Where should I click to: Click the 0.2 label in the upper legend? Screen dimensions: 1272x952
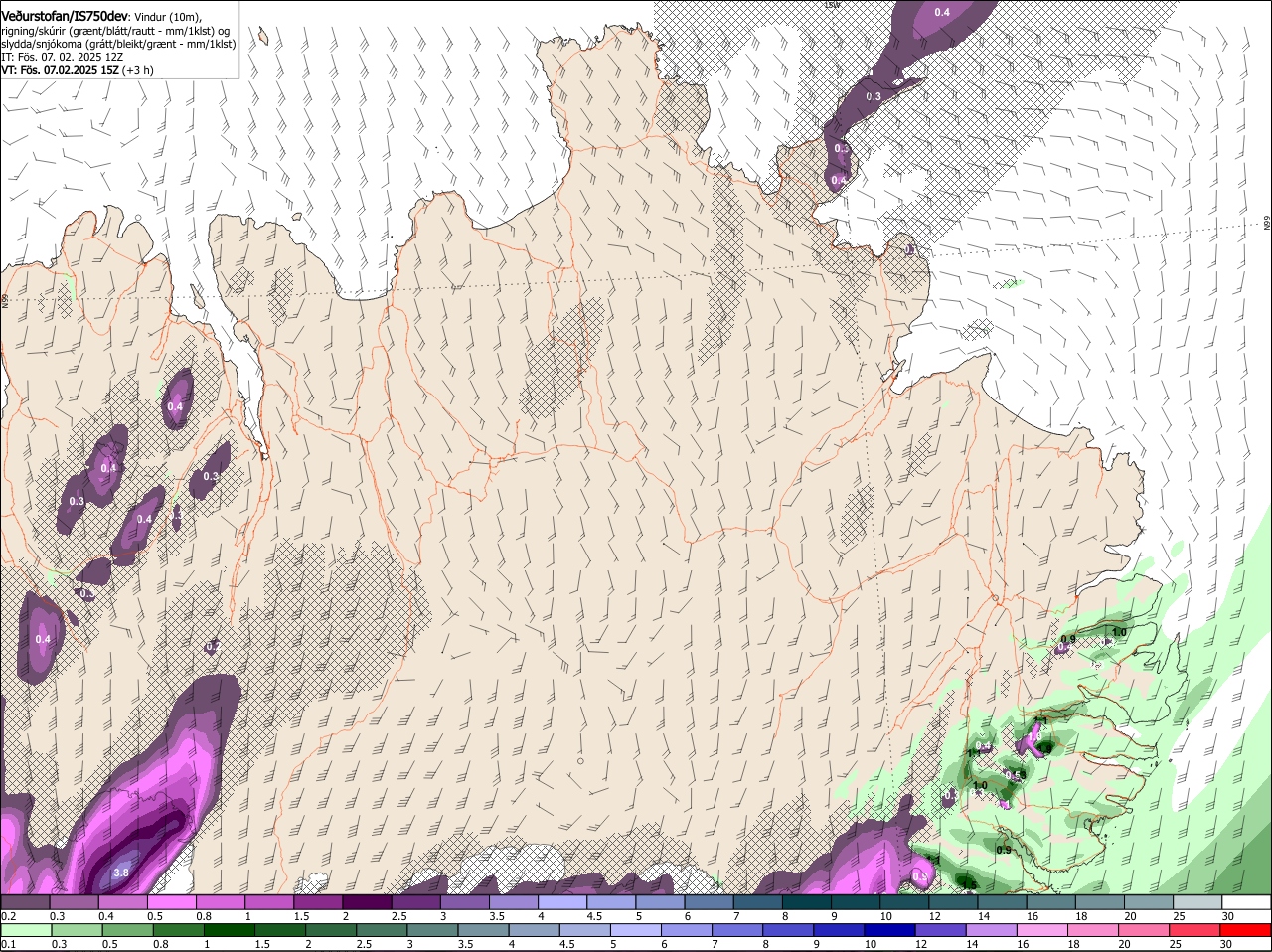click(9, 916)
